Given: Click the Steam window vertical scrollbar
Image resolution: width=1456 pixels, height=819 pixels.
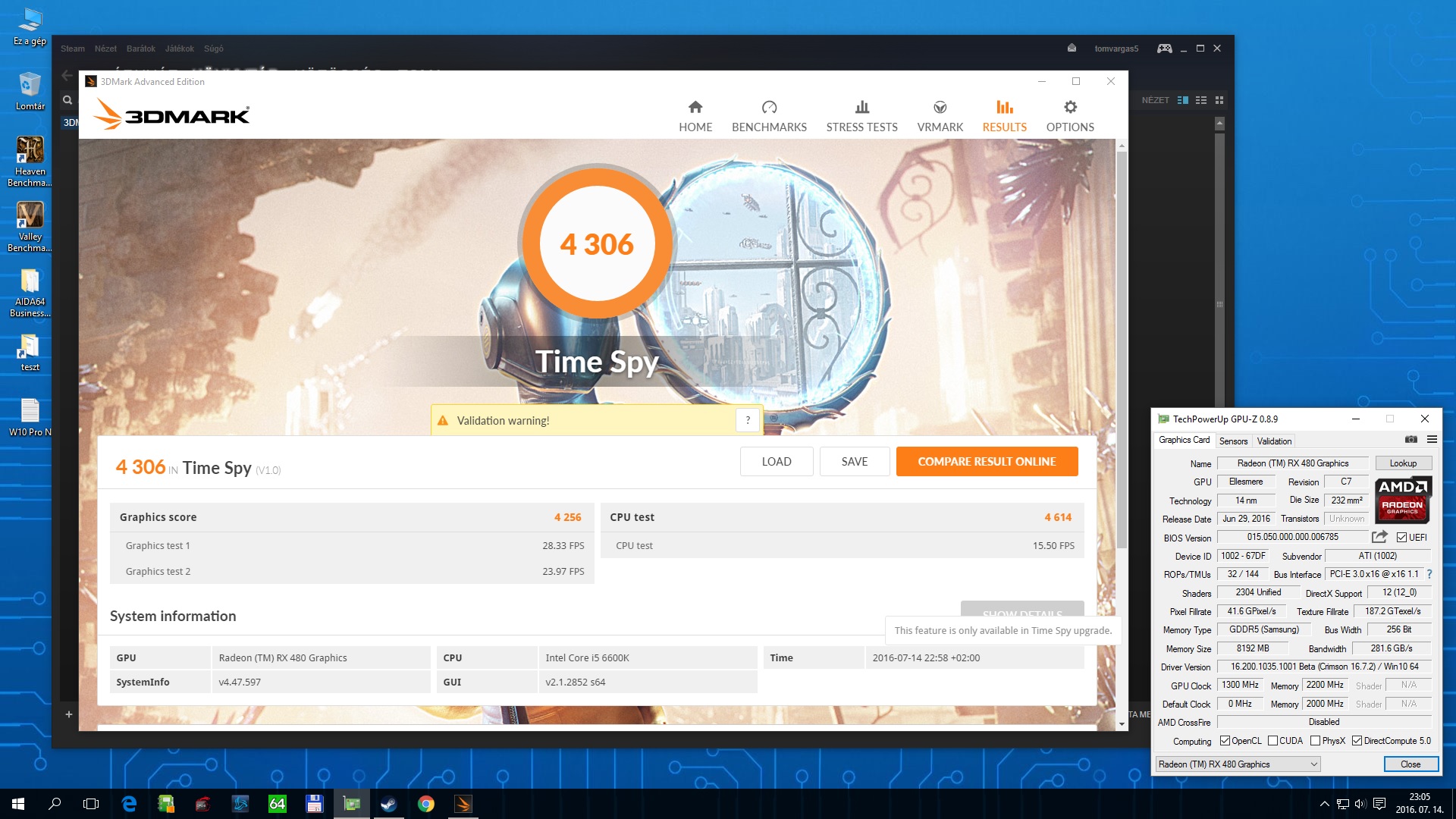Looking at the screenshot, I should [x=1219, y=303].
